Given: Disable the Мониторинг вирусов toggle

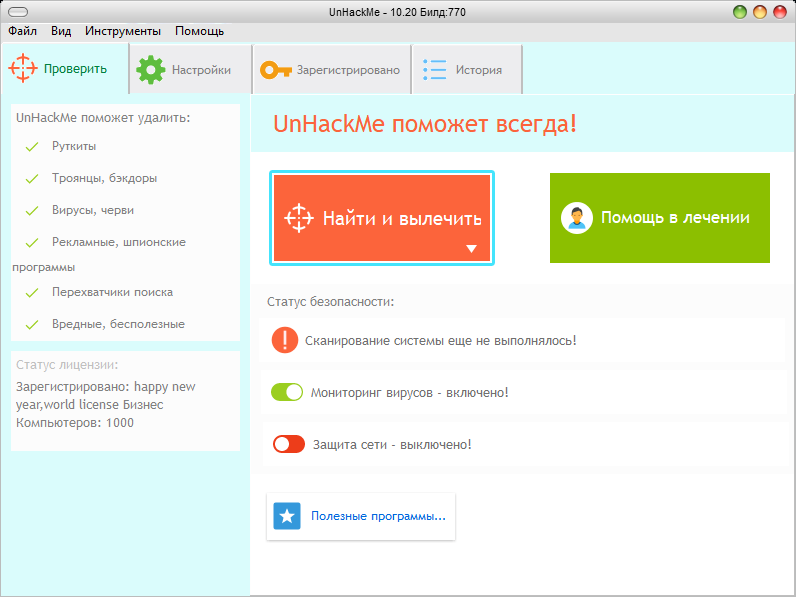Looking at the screenshot, I should pyautogui.click(x=287, y=392).
